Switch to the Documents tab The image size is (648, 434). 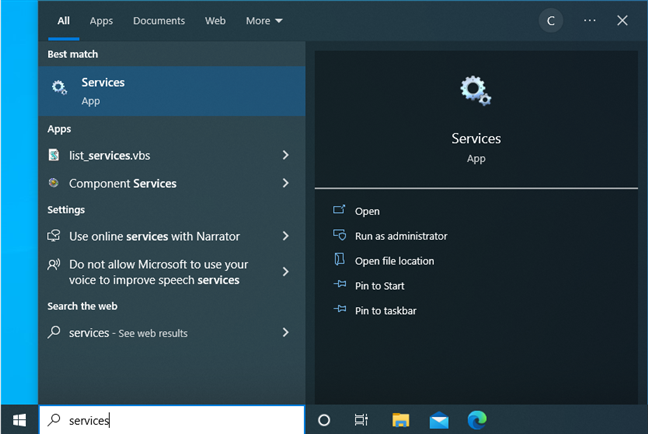click(159, 20)
